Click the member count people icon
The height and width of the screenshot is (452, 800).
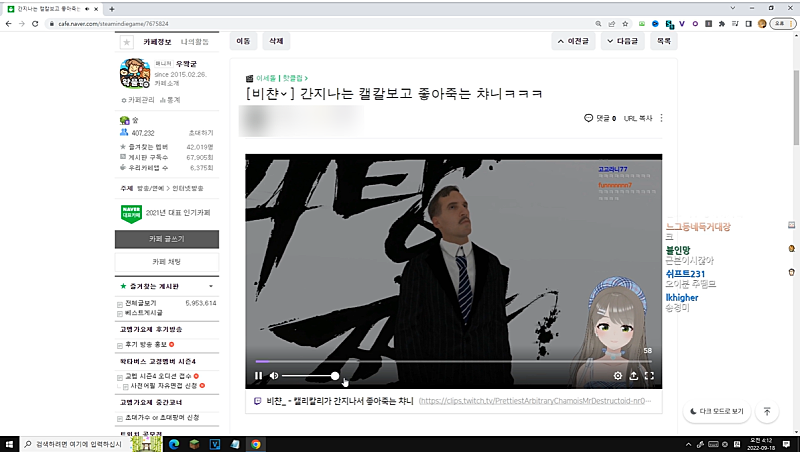click(x=124, y=132)
